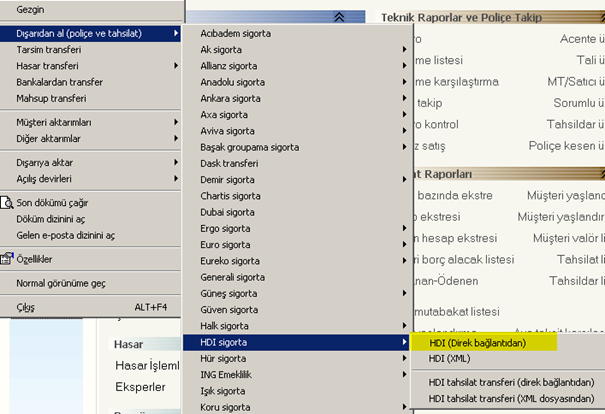Open the Eksperler link under Hasar
This screenshot has width=605, height=414.
click(x=138, y=386)
